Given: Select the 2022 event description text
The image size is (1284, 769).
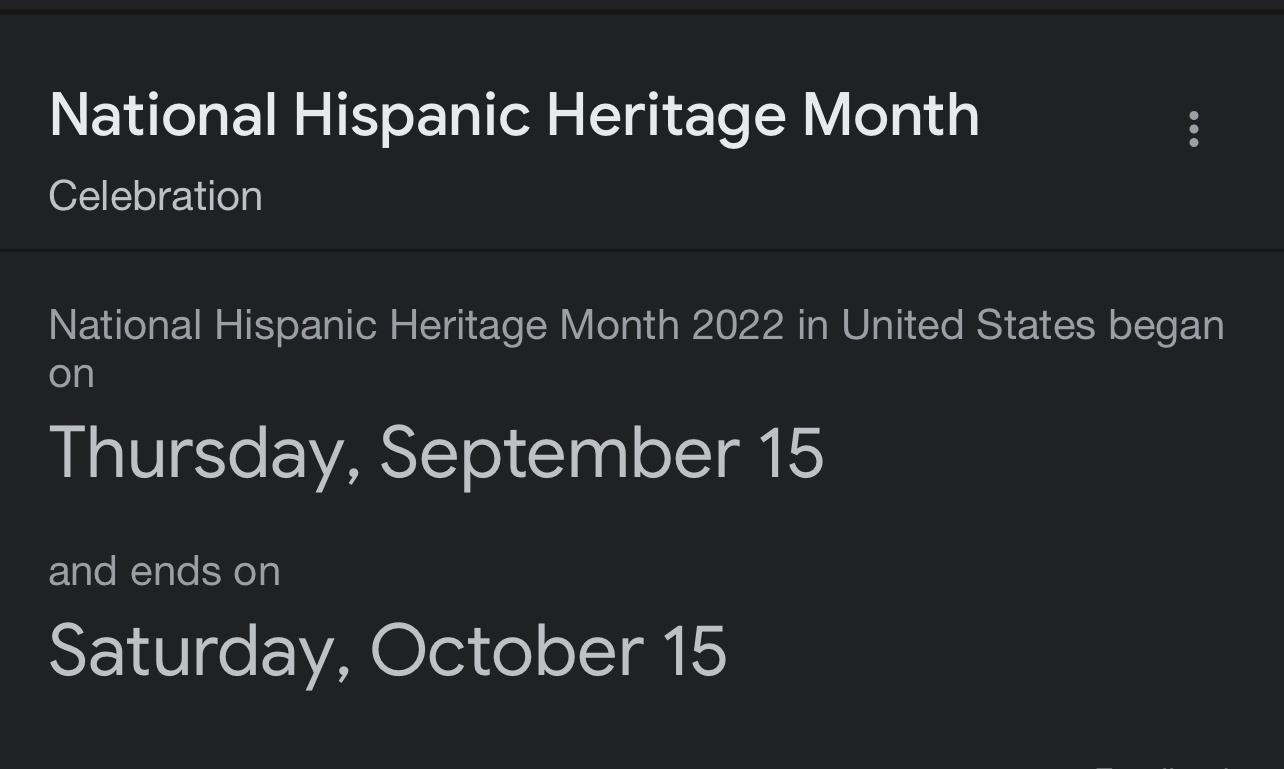Looking at the screenshot, I should click(x=636, y=324).
